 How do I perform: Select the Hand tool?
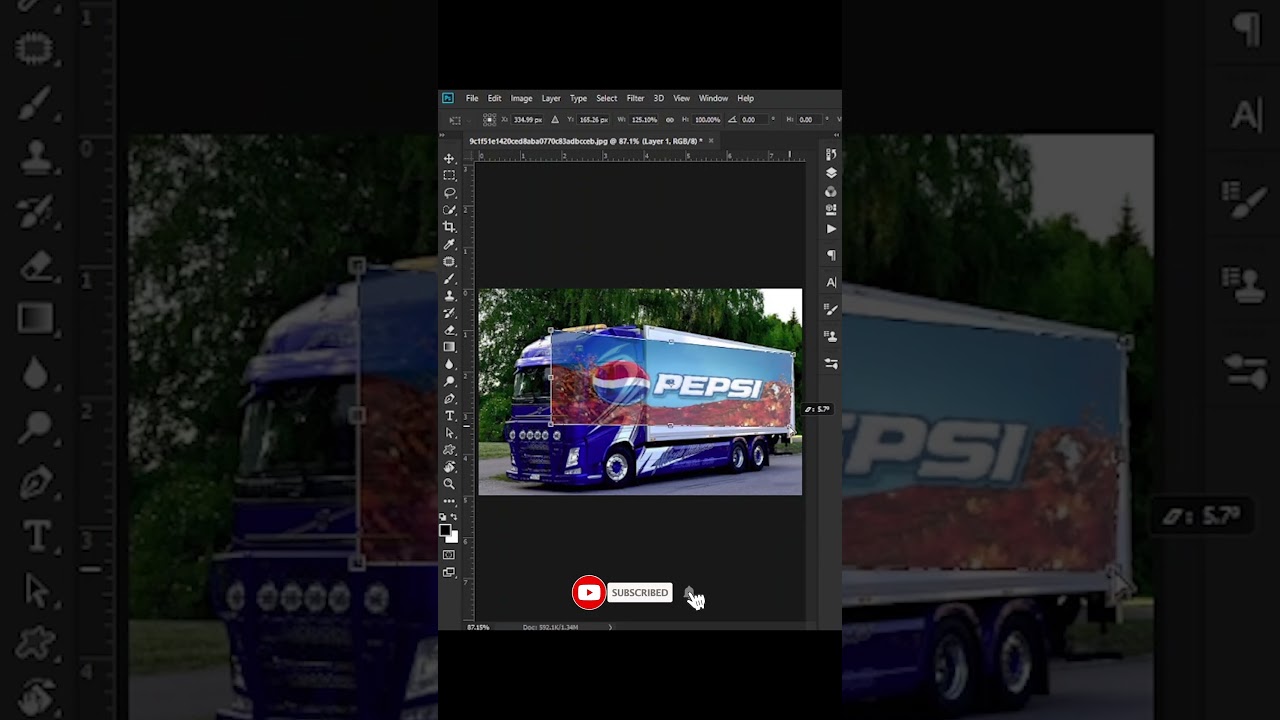(x=449, y=467)
